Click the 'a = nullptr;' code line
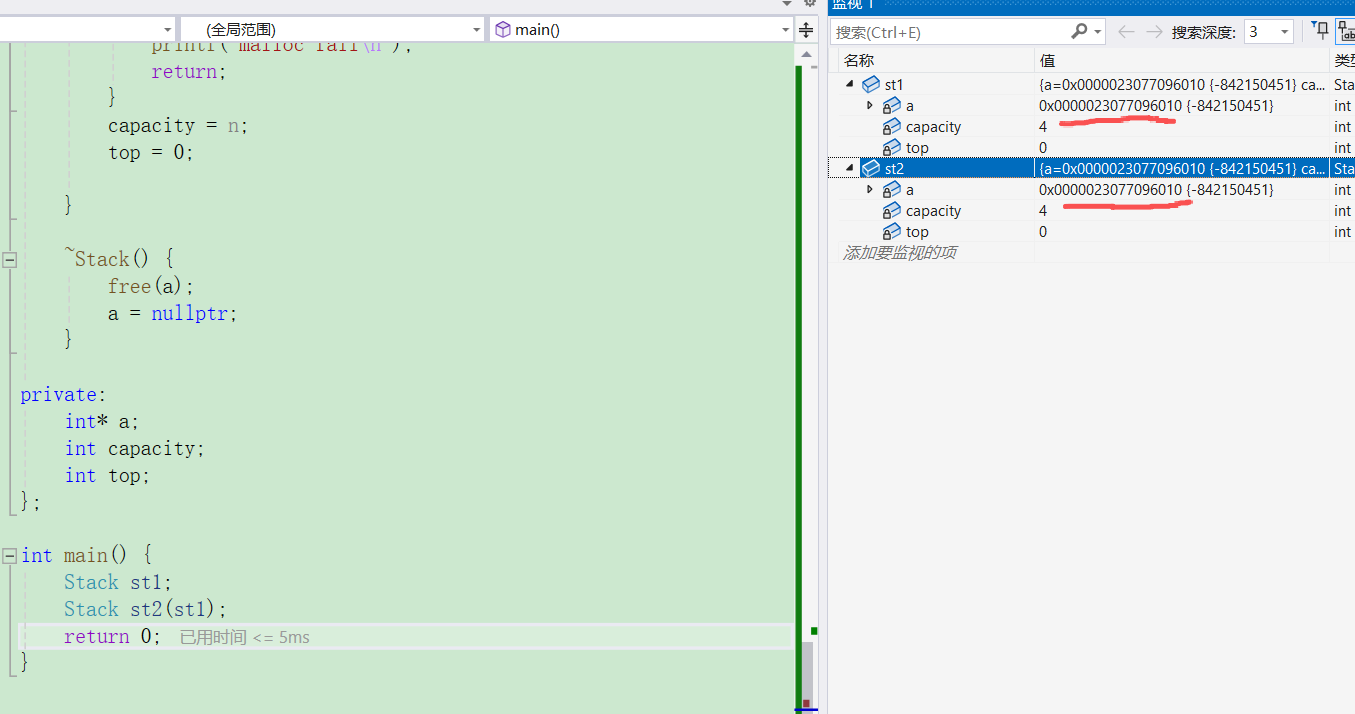Screen dimensions: 1355x714 pos(173,314)
